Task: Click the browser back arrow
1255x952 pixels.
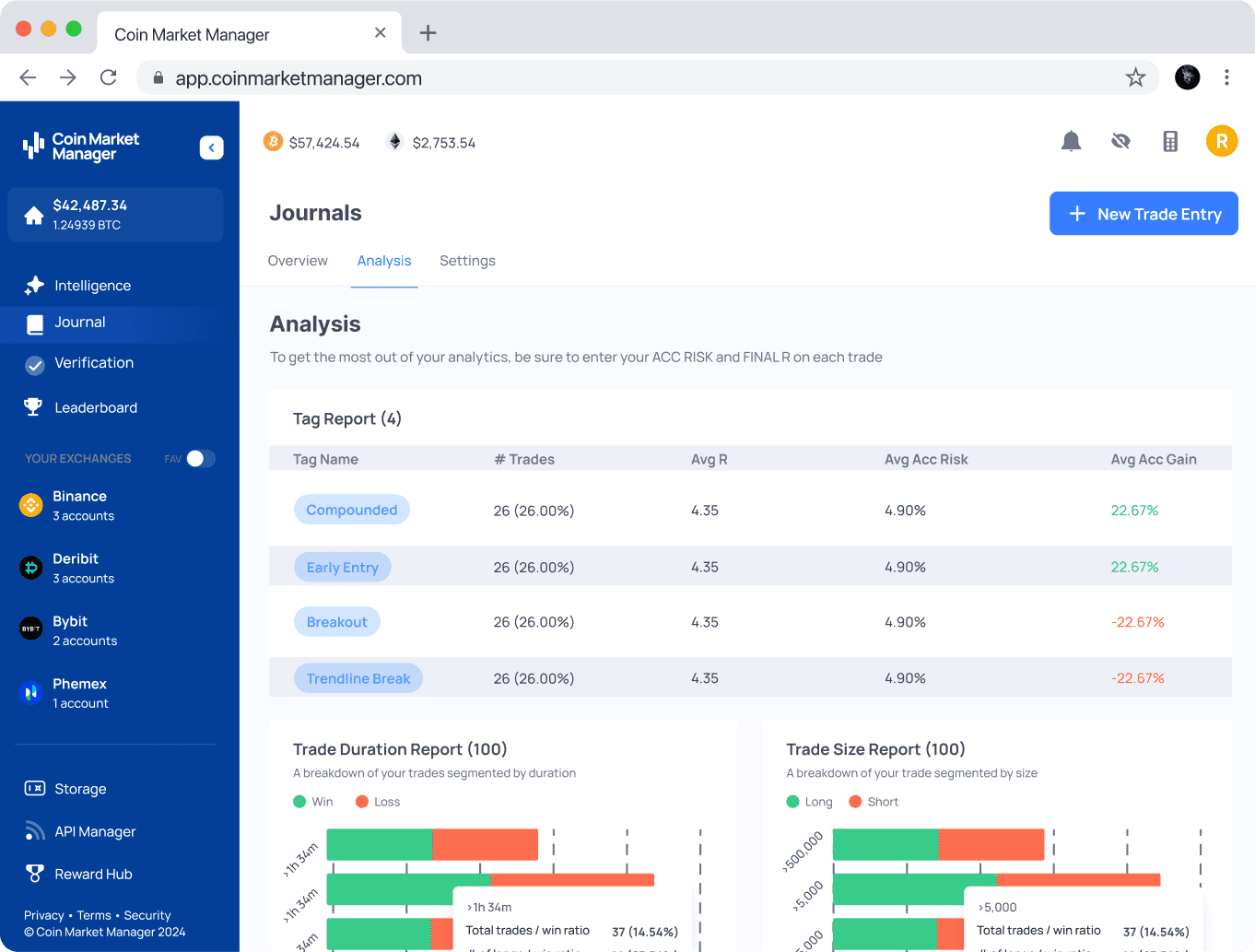Action: [x=28, y=77]
